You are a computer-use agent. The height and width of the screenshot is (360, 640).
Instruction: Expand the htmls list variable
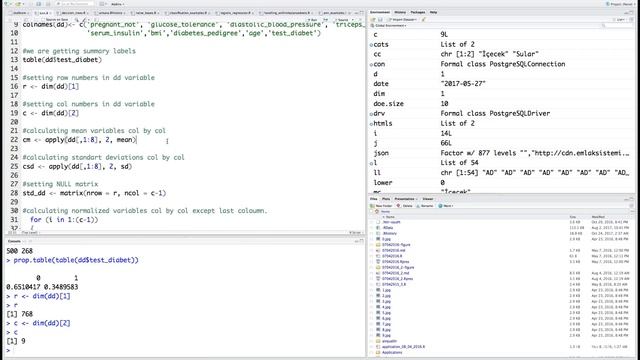pos(371,124)
